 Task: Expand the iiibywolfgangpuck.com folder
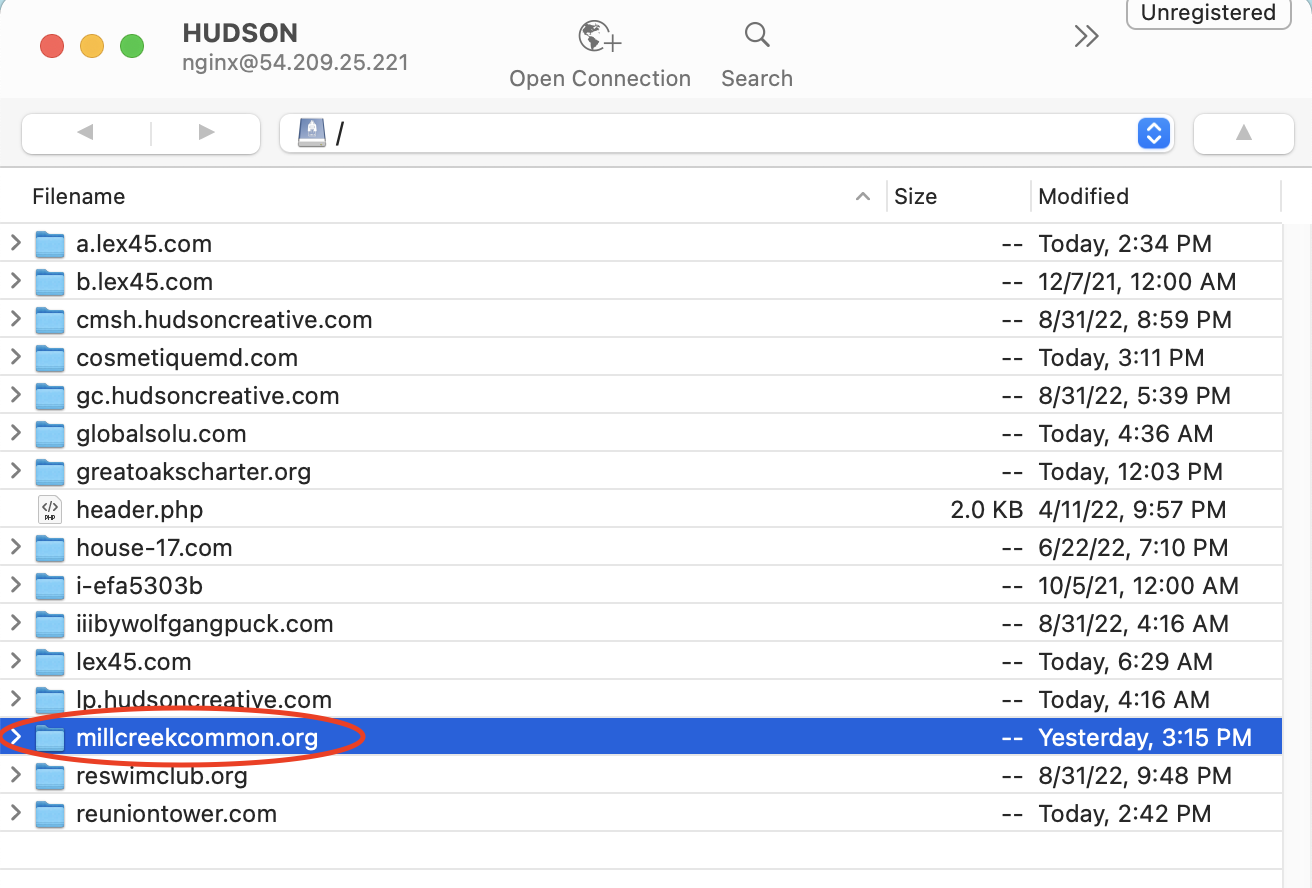[15, 623]
